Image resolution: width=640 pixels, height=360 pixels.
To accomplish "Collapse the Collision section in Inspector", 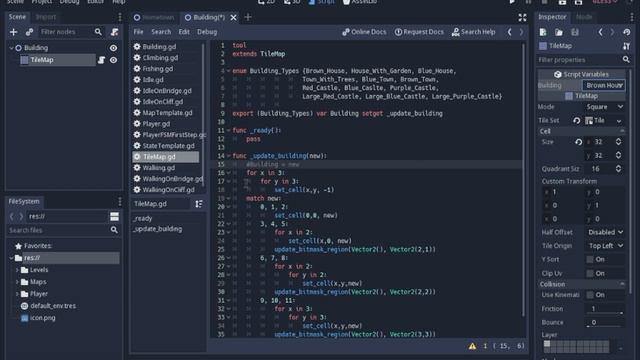I will point(581,284).
